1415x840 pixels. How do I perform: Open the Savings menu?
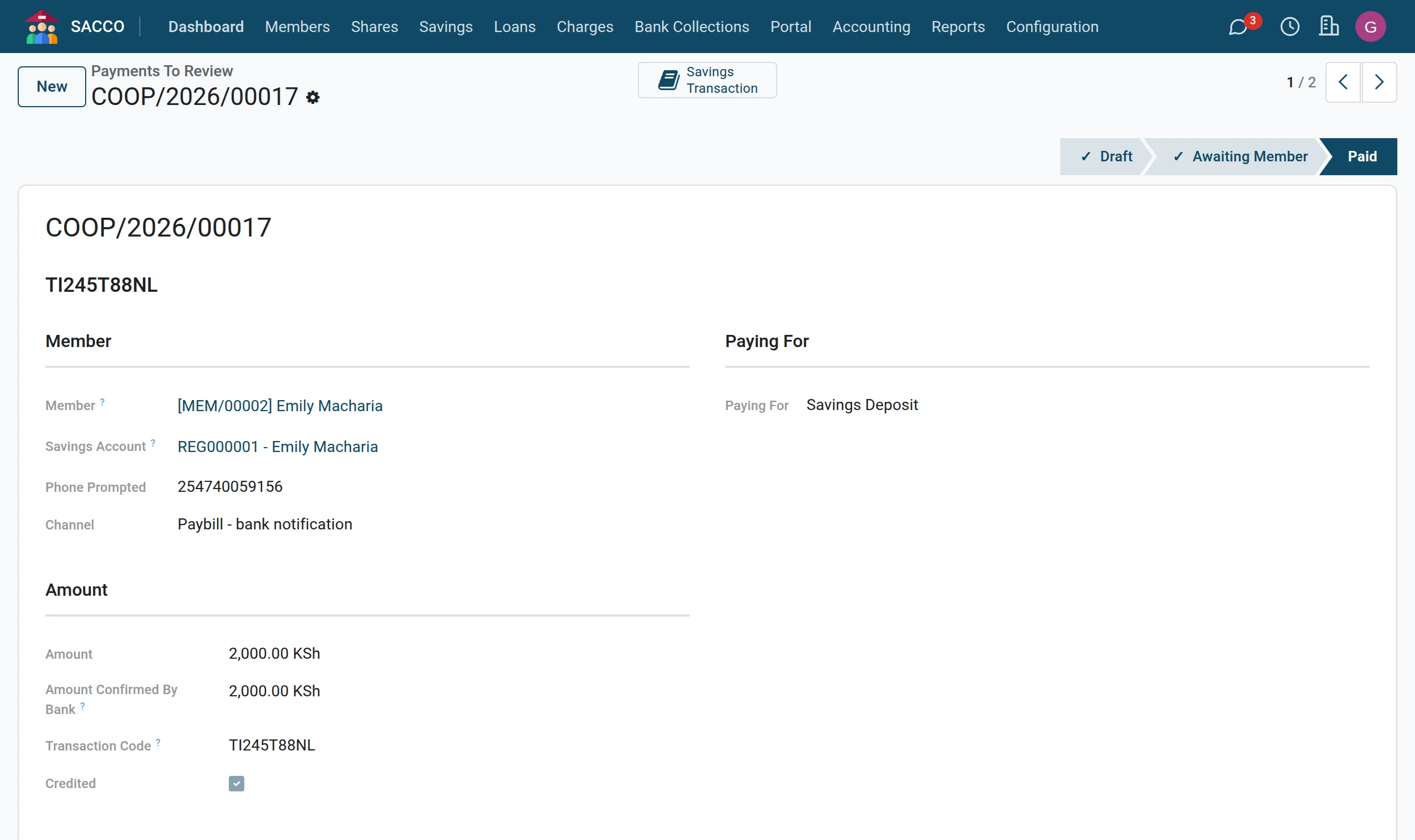pyautogui.click(x=446, y=27)
